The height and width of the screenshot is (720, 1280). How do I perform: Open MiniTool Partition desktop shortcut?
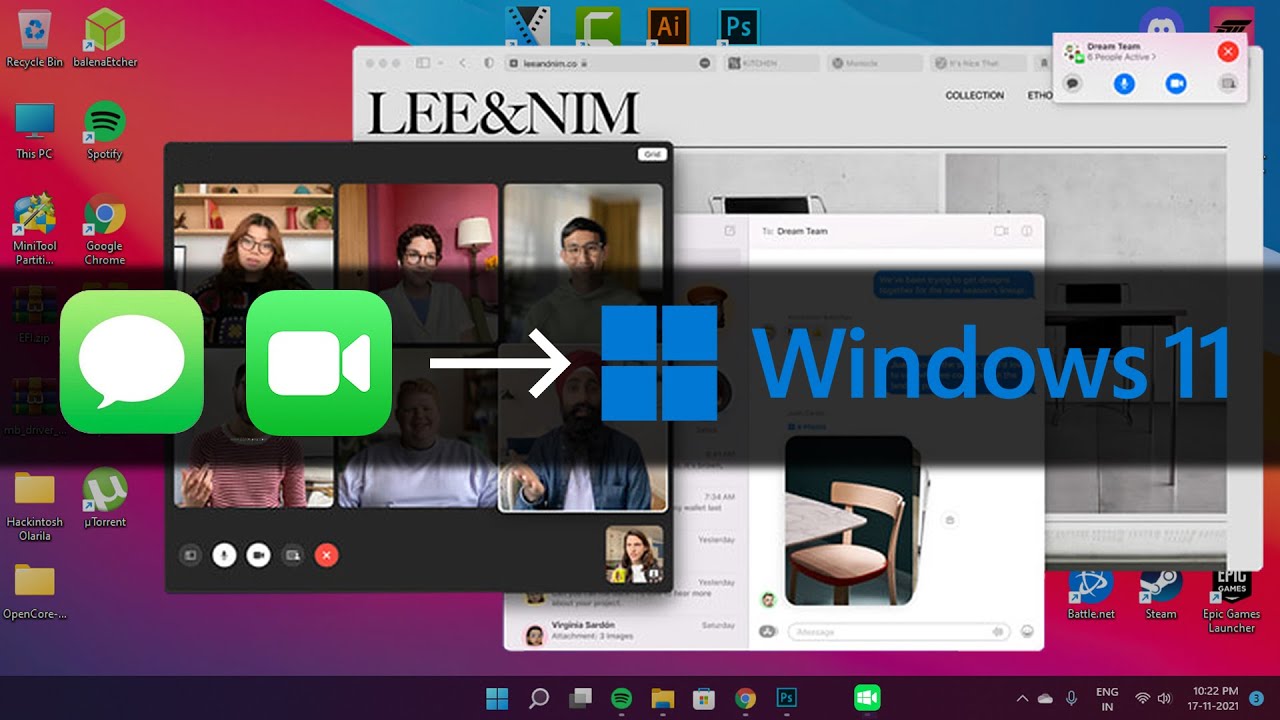[34, 229]
